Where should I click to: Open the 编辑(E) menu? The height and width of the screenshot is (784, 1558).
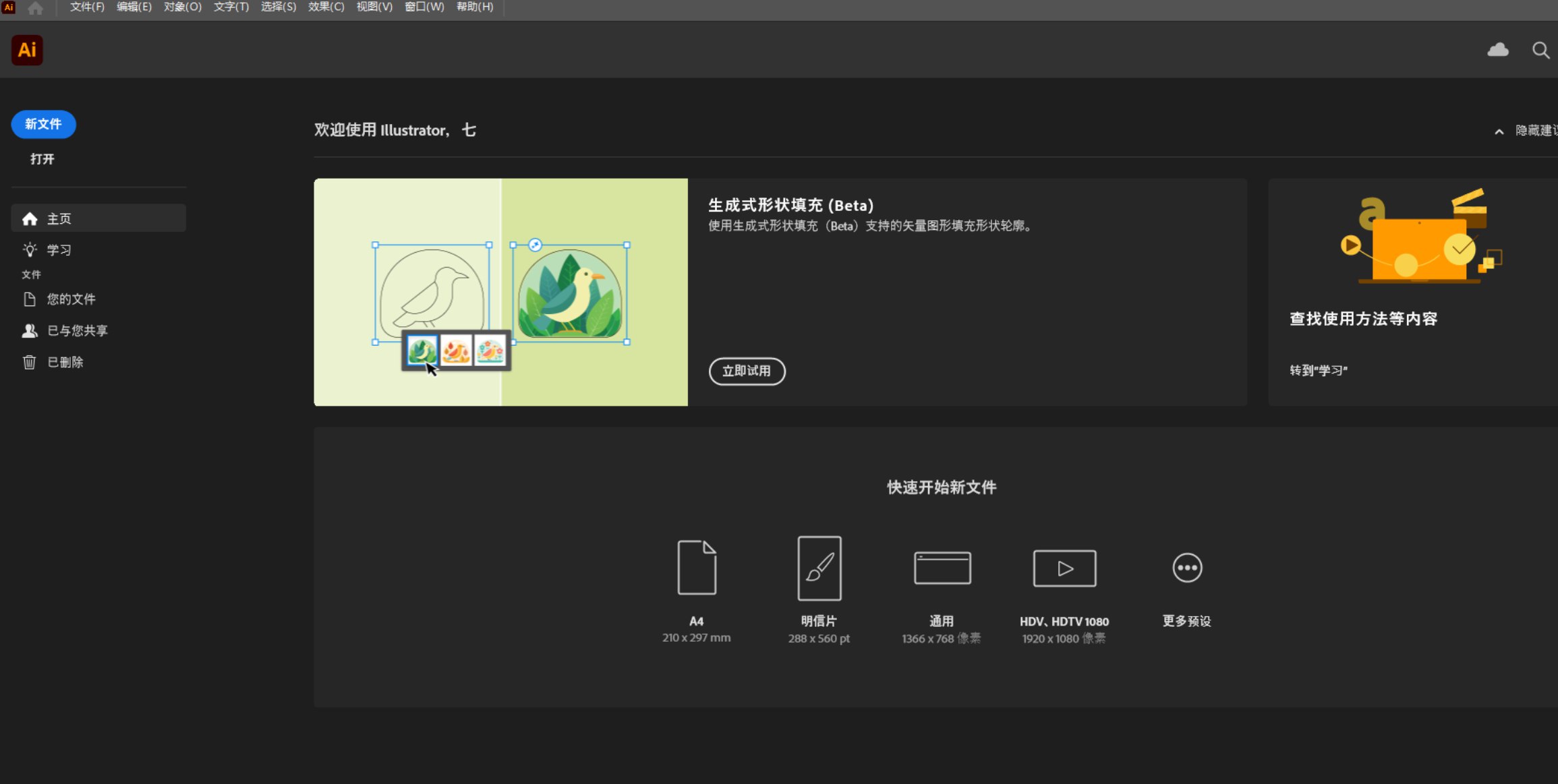click(134, 7)
